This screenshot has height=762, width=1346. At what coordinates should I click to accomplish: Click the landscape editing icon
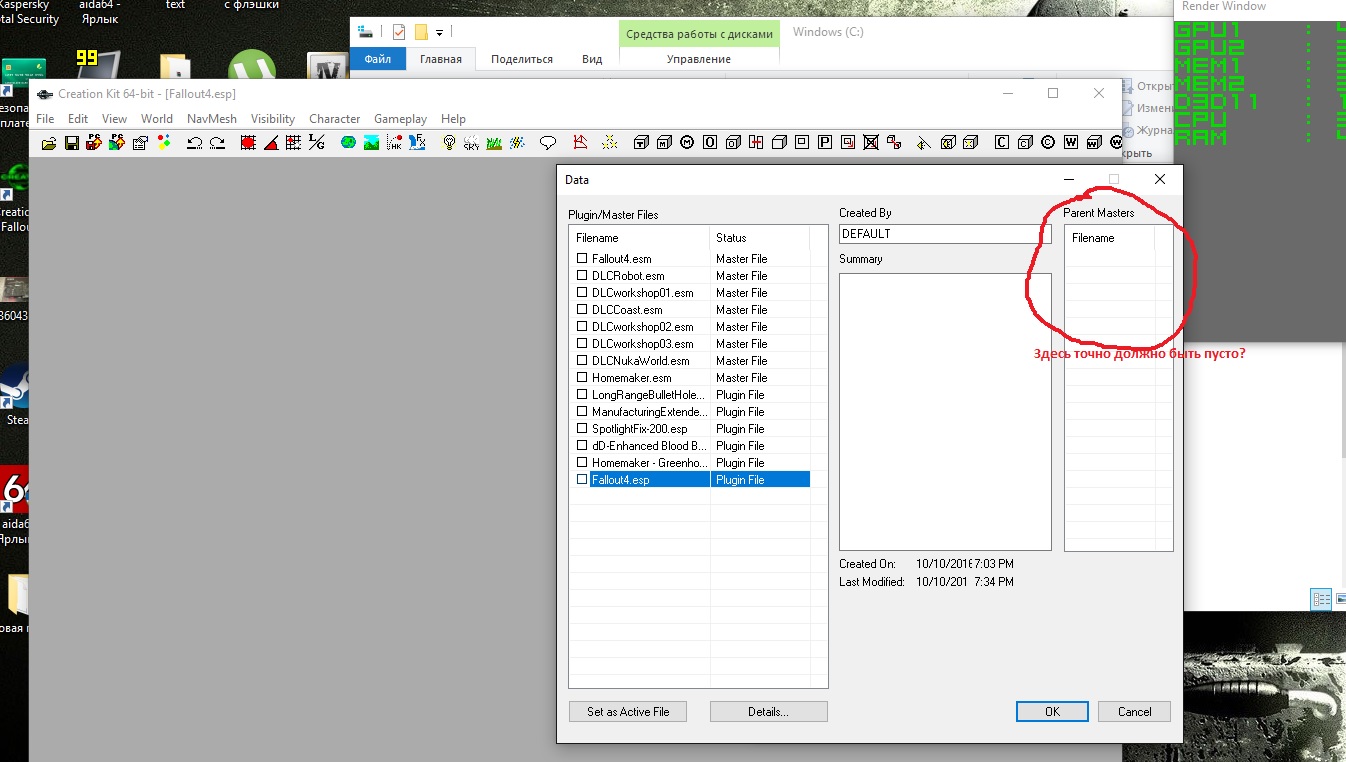pos(371,143)
